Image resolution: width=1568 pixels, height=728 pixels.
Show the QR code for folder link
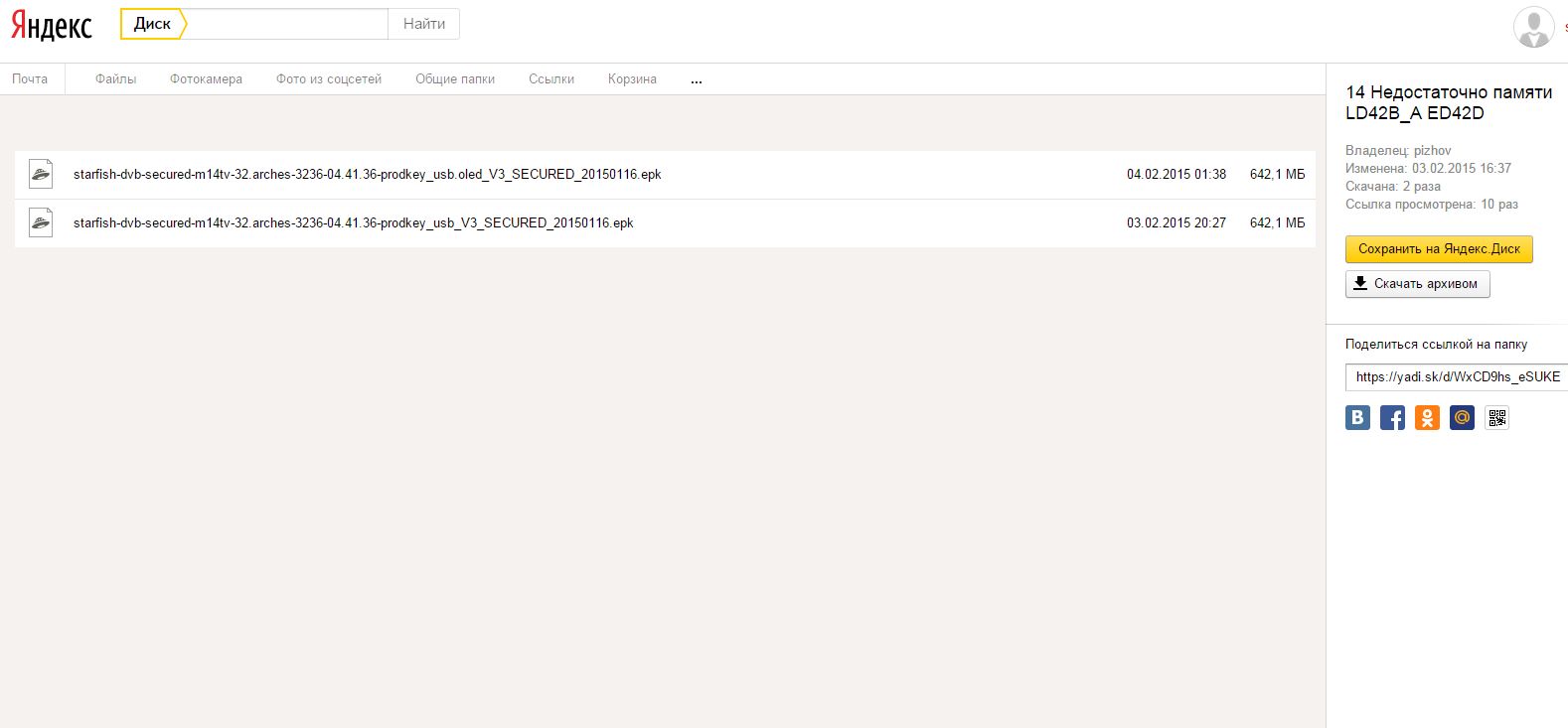1496,418
